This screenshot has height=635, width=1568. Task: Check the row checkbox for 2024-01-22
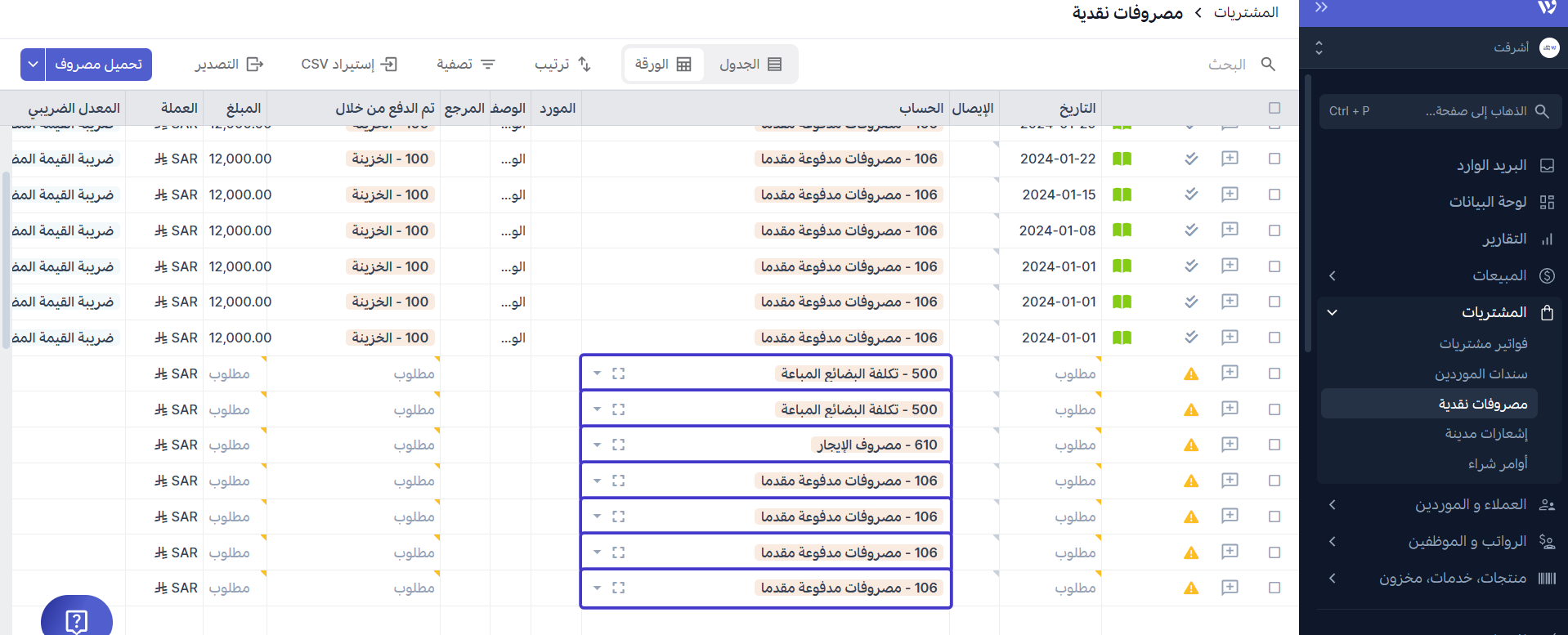[x=1275, y=159]
